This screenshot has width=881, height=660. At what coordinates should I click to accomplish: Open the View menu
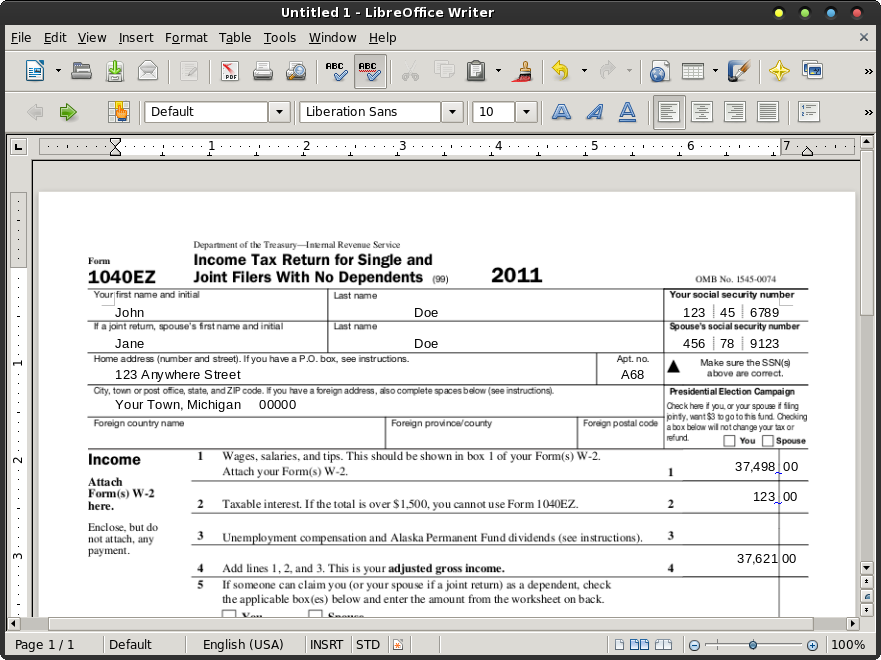92,38
